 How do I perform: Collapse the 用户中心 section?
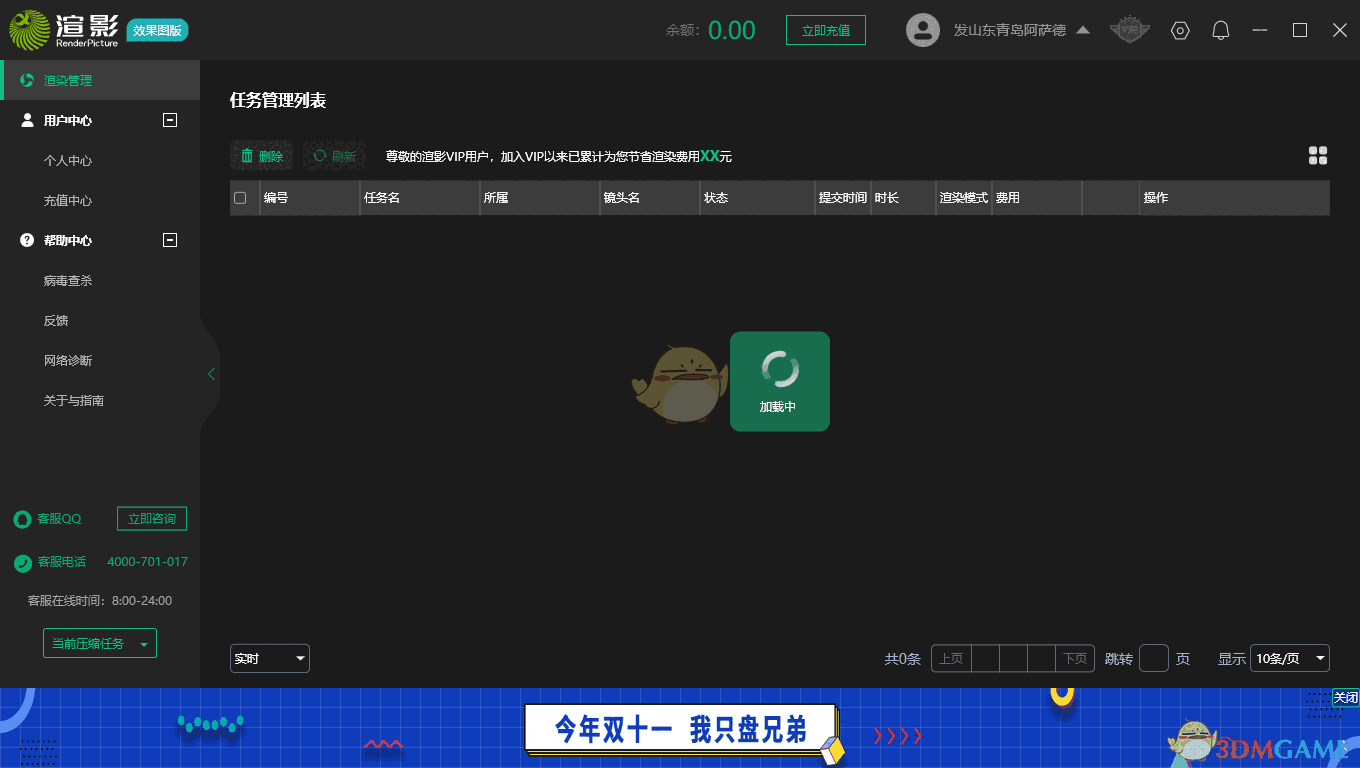169,120
